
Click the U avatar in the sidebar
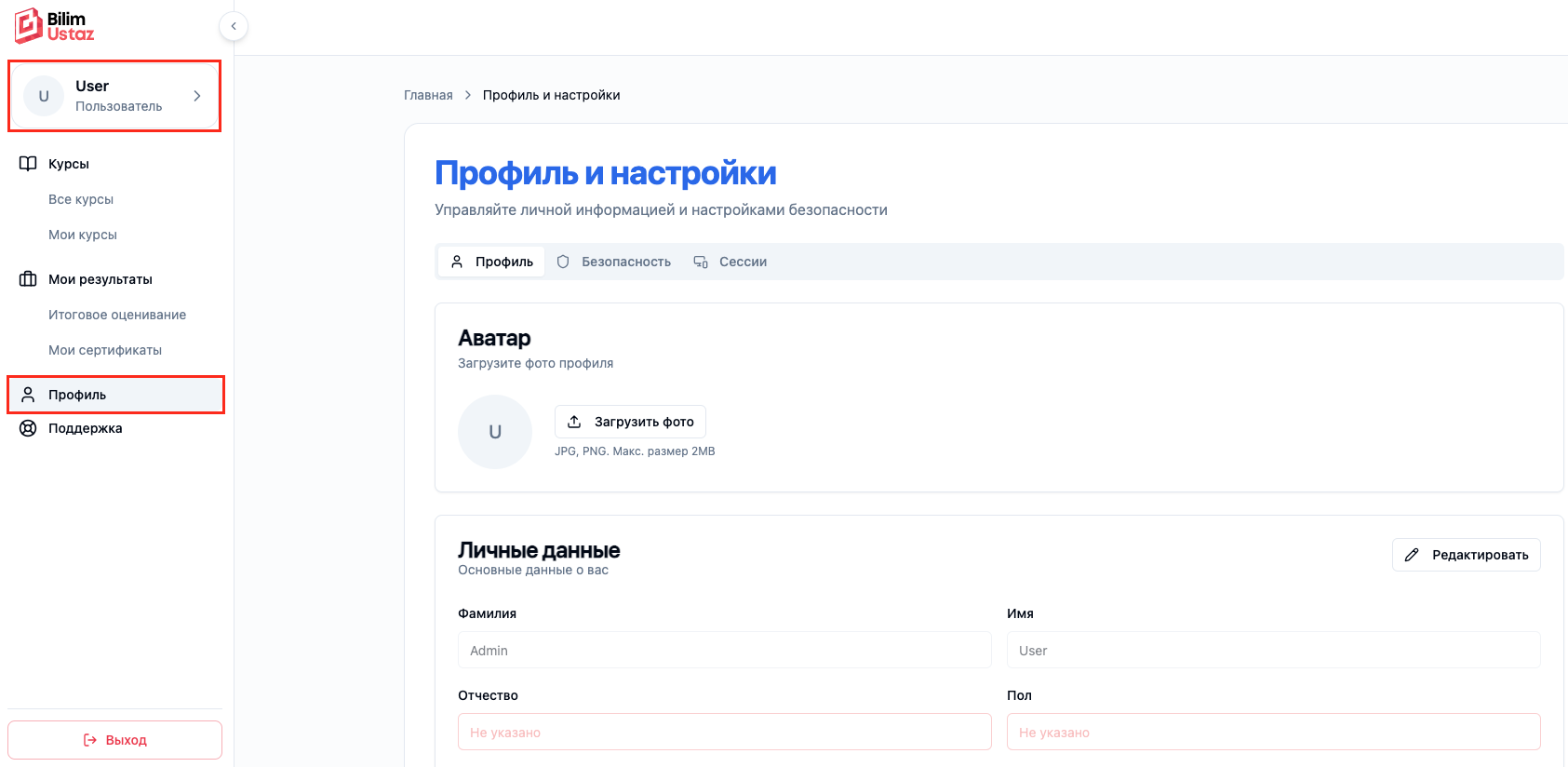[44, 96]
